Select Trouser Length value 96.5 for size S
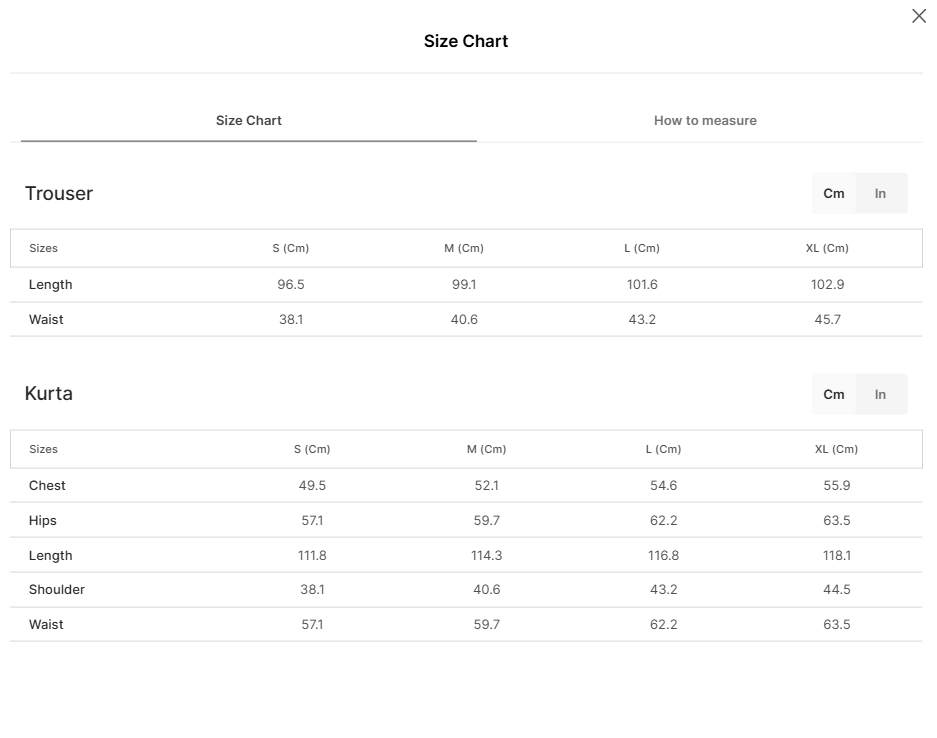937x738 pixels. point(291,285)
